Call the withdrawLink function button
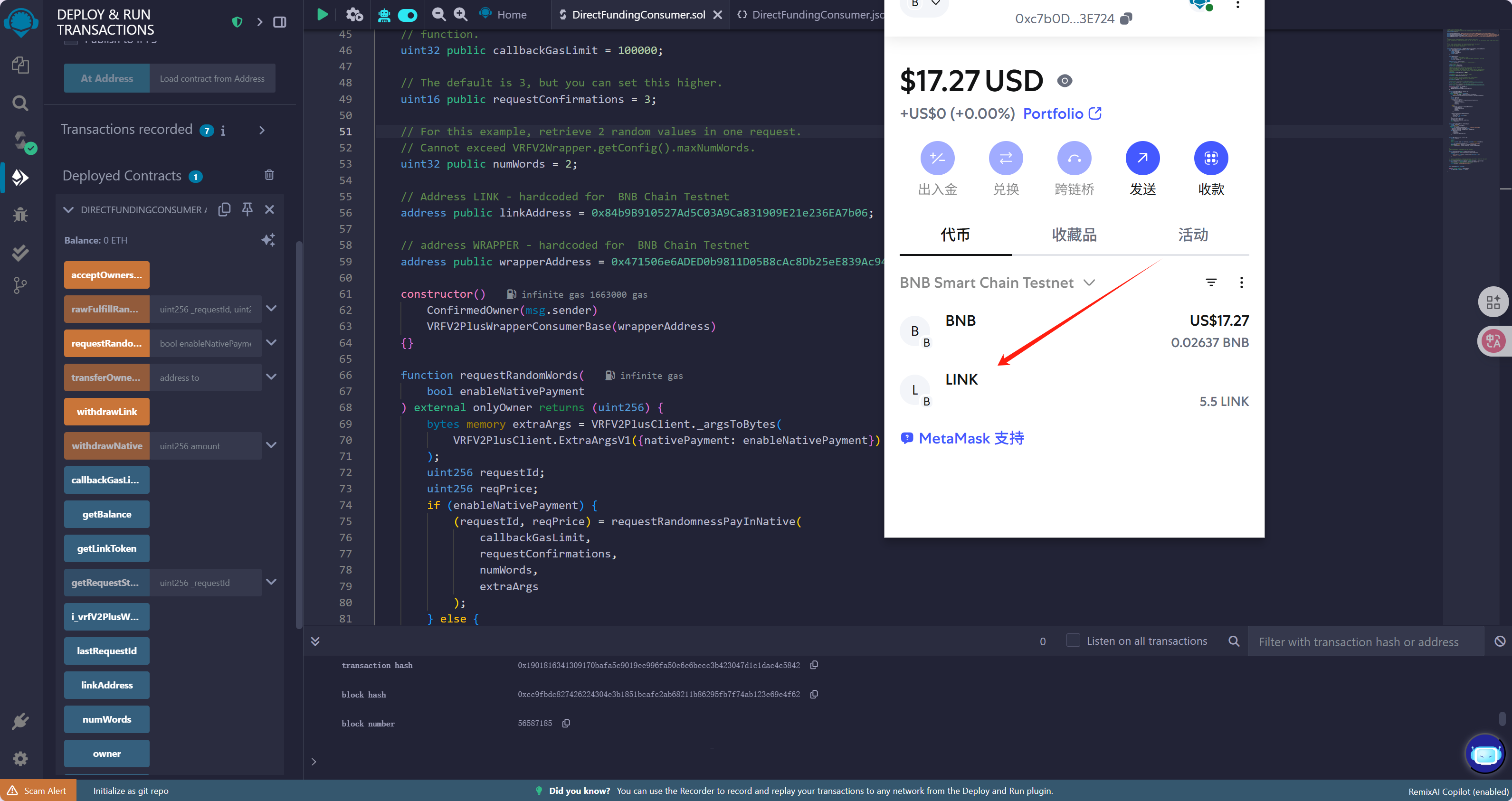 (107, 411)
